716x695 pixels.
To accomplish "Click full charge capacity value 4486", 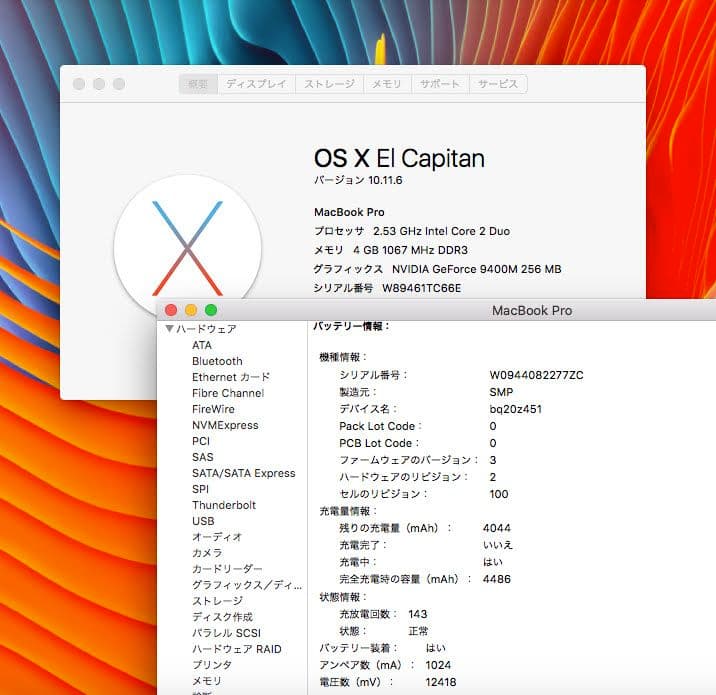I will 497,579.
